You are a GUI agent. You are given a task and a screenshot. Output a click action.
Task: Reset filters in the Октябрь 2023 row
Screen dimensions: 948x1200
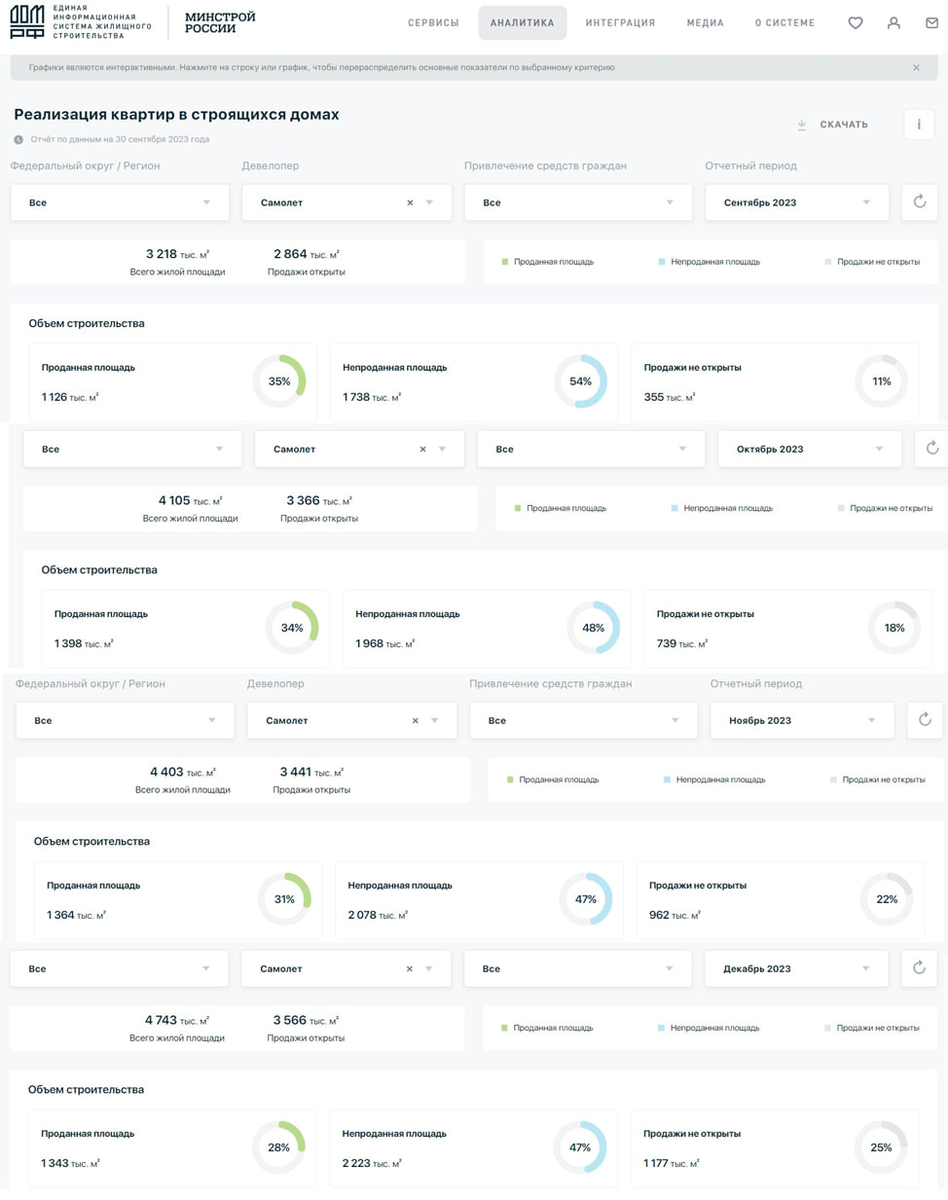(932, 449)
